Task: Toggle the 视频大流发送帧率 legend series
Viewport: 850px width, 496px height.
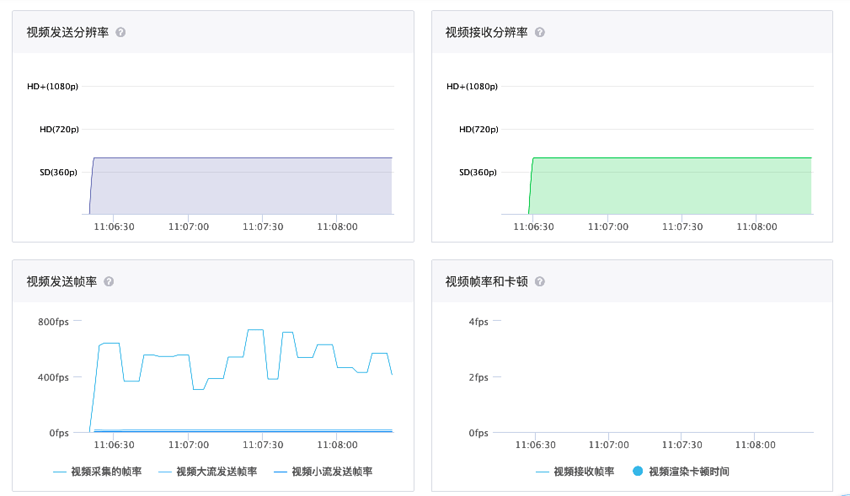Action: [x=208, y=472]
